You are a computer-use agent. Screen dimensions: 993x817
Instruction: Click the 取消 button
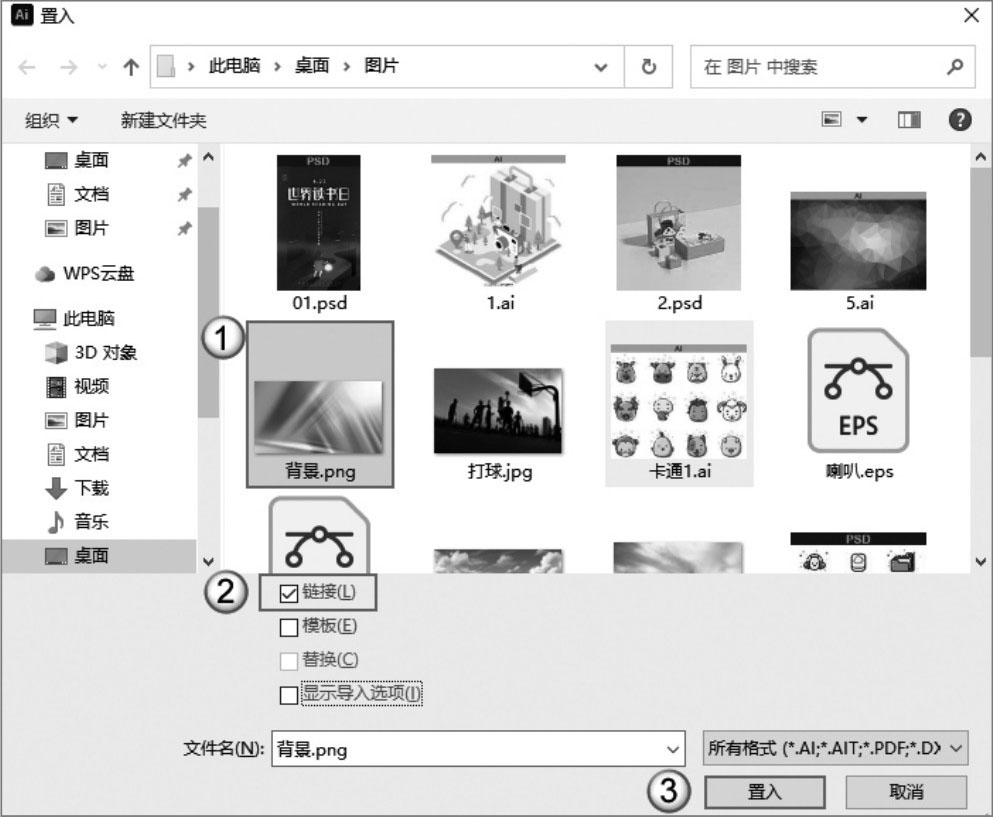pyautogui.click(x=906, y=792)
